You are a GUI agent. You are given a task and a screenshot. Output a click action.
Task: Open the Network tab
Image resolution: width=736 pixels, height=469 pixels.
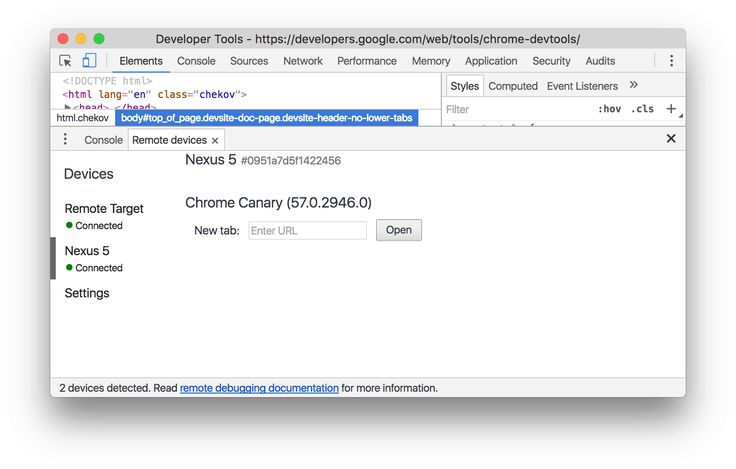coord(303,61)
